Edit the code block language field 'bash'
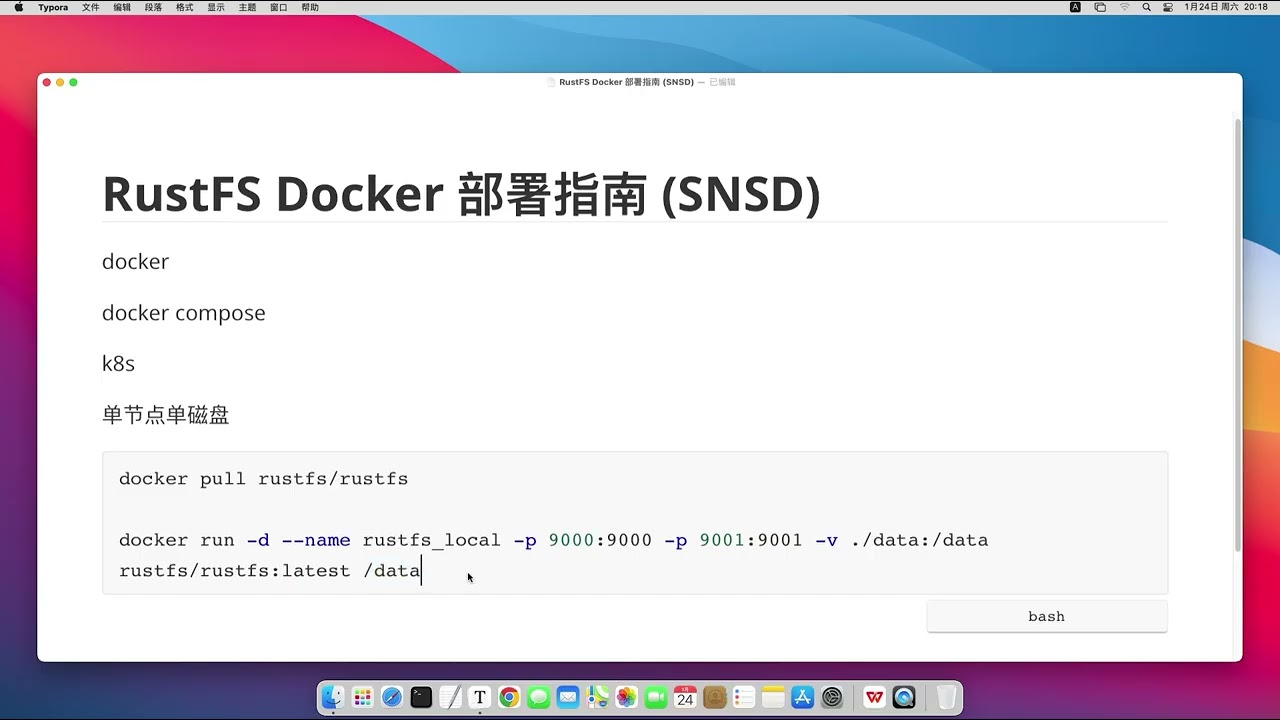Image resolution: width=1280 pixels, height=720 pixels. point(1047,617)
